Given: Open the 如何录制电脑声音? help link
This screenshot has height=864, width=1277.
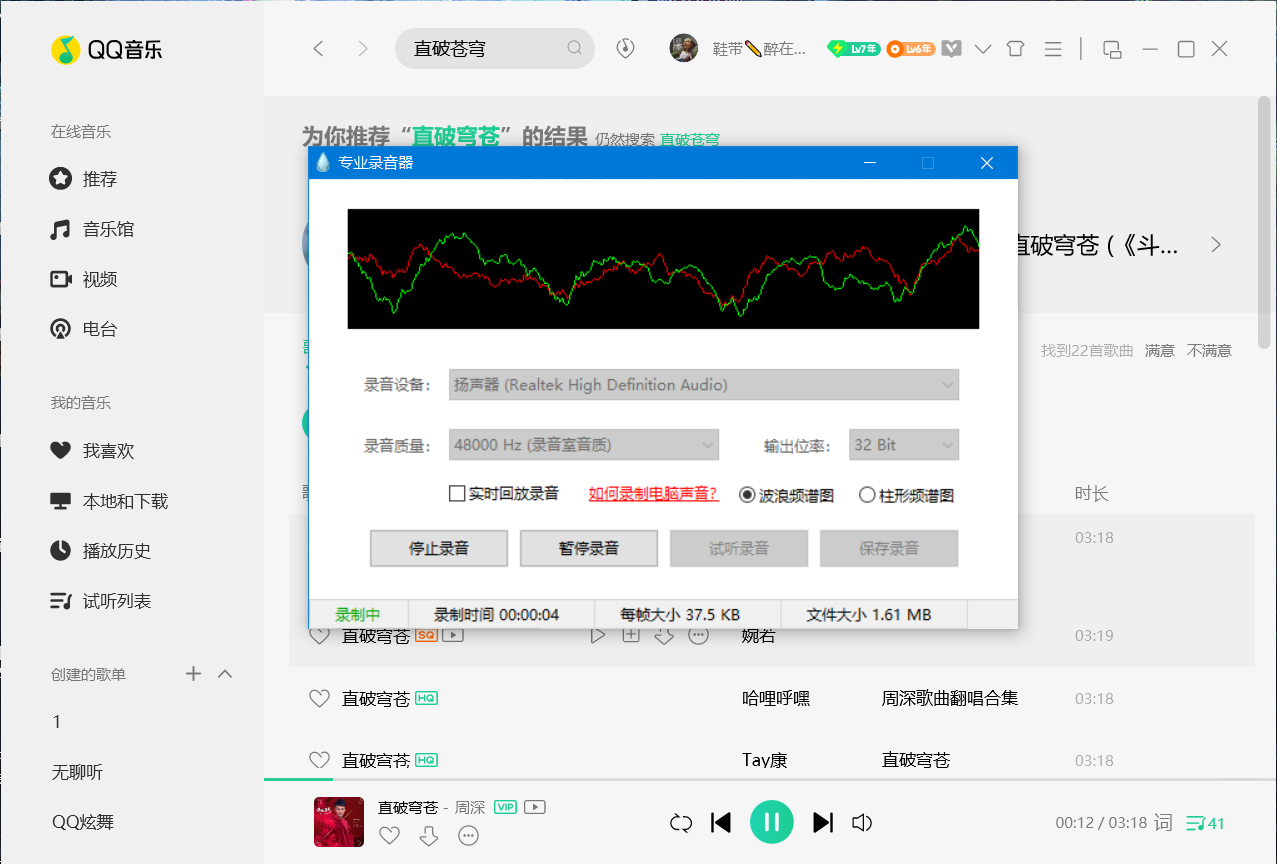Looking at the screenshot, I should tap(654, 493).
